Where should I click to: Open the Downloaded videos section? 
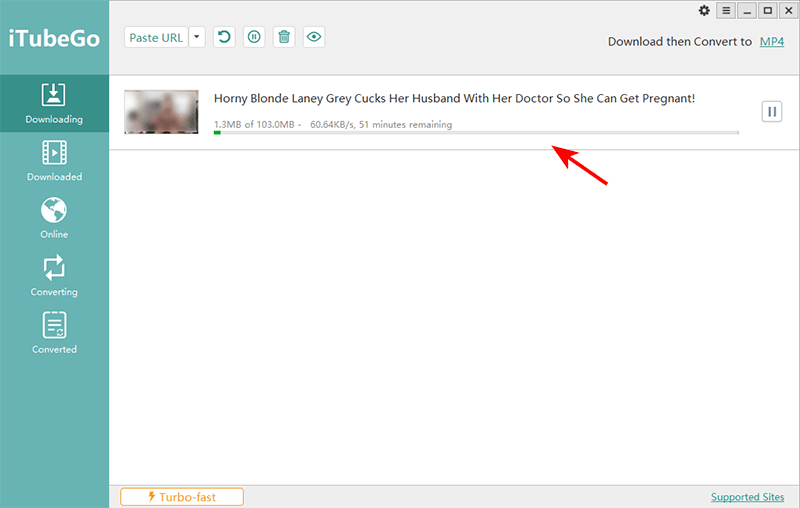pyautogui.click(x=54, y=161)
